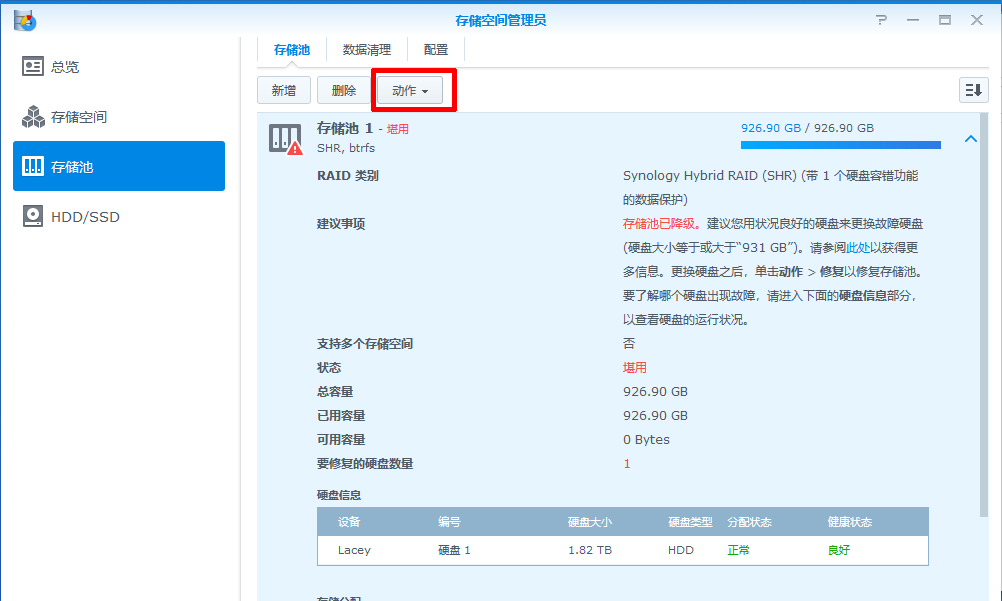Follow the 此处 link for more information

click(x=858, y=248)
